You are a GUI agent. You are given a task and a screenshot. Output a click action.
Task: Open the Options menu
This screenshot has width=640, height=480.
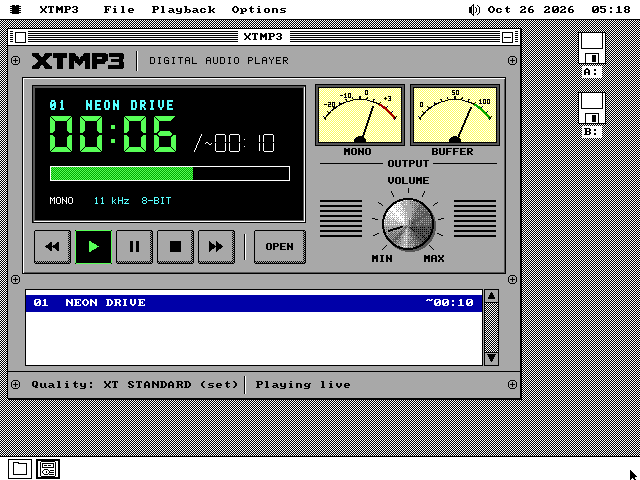pyautogui.click(x=259, y=9)
